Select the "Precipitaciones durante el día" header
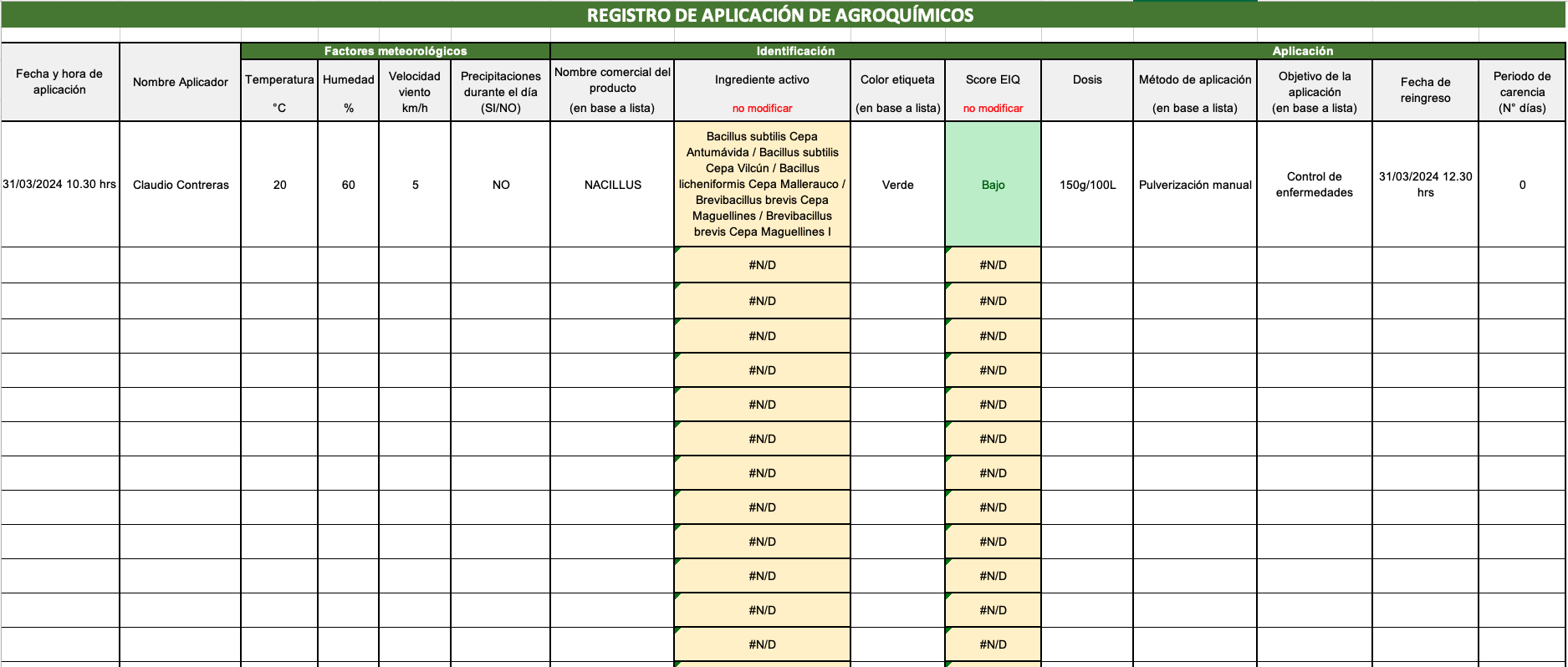The width and height of the screenshot is (1568, 667). point(501,90)
